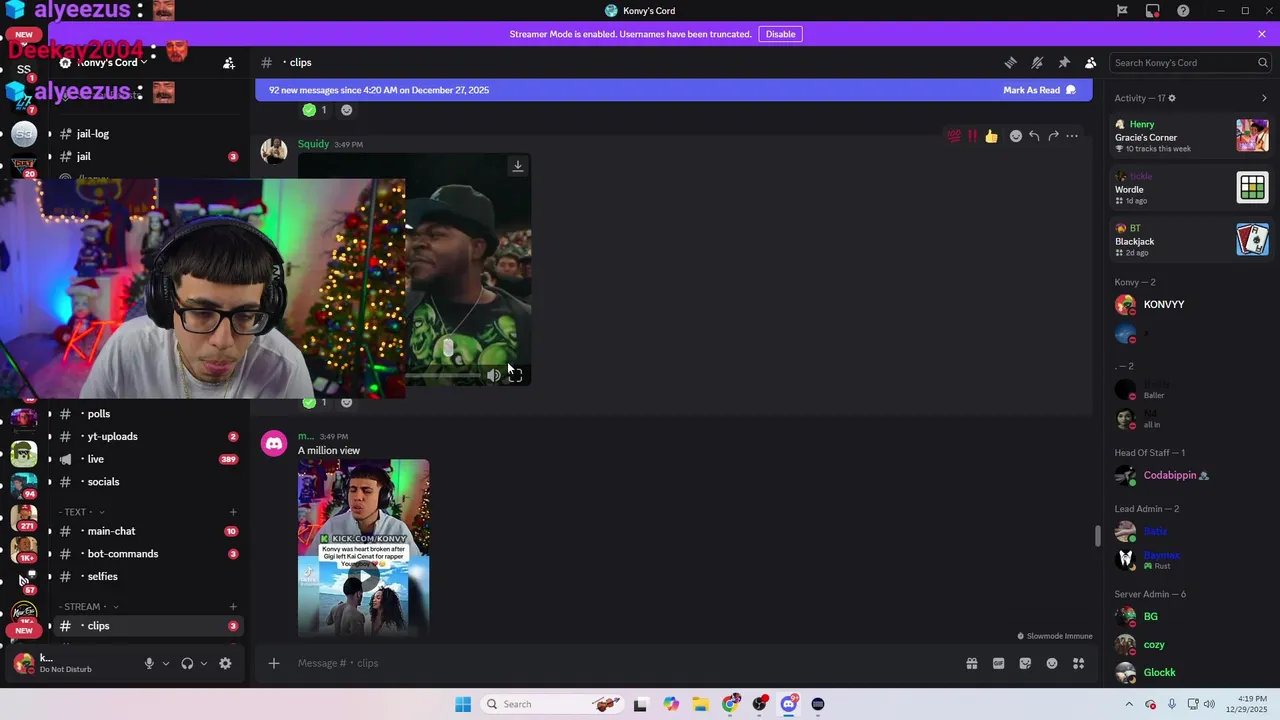
Task: Open the apps launcher icon
Action: click(1079, 663)
